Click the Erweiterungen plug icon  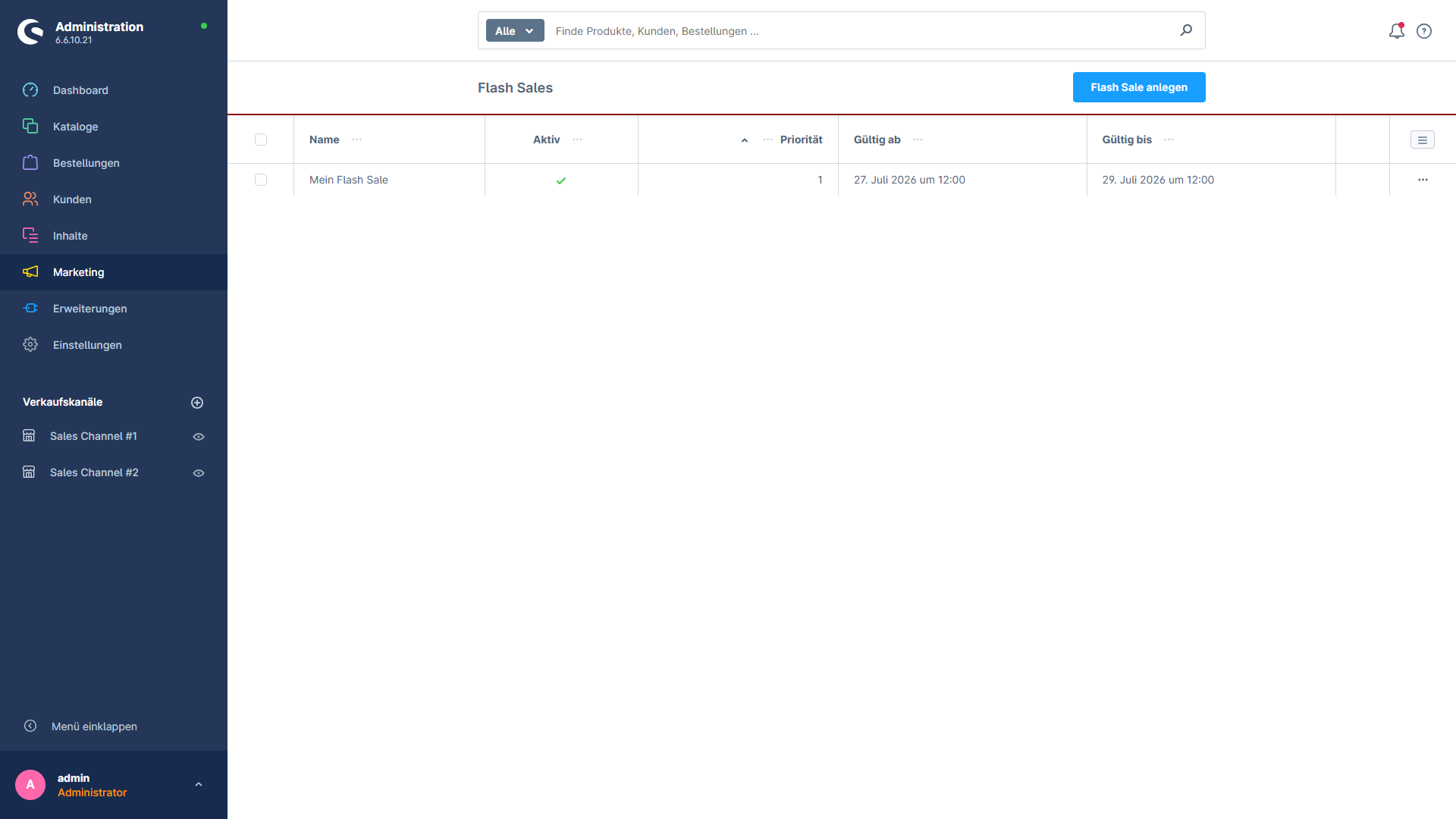tap(30, 309)
